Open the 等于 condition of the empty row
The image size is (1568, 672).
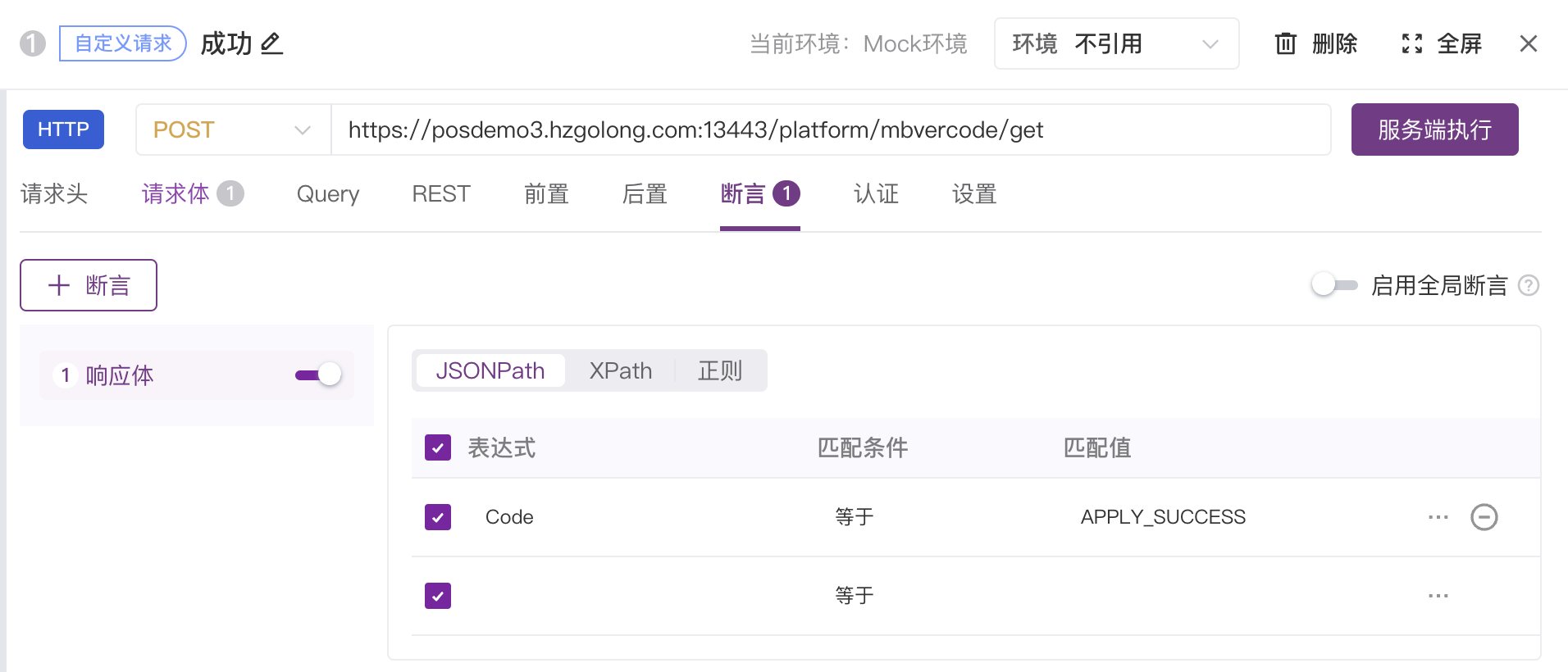tap(854, 596)
